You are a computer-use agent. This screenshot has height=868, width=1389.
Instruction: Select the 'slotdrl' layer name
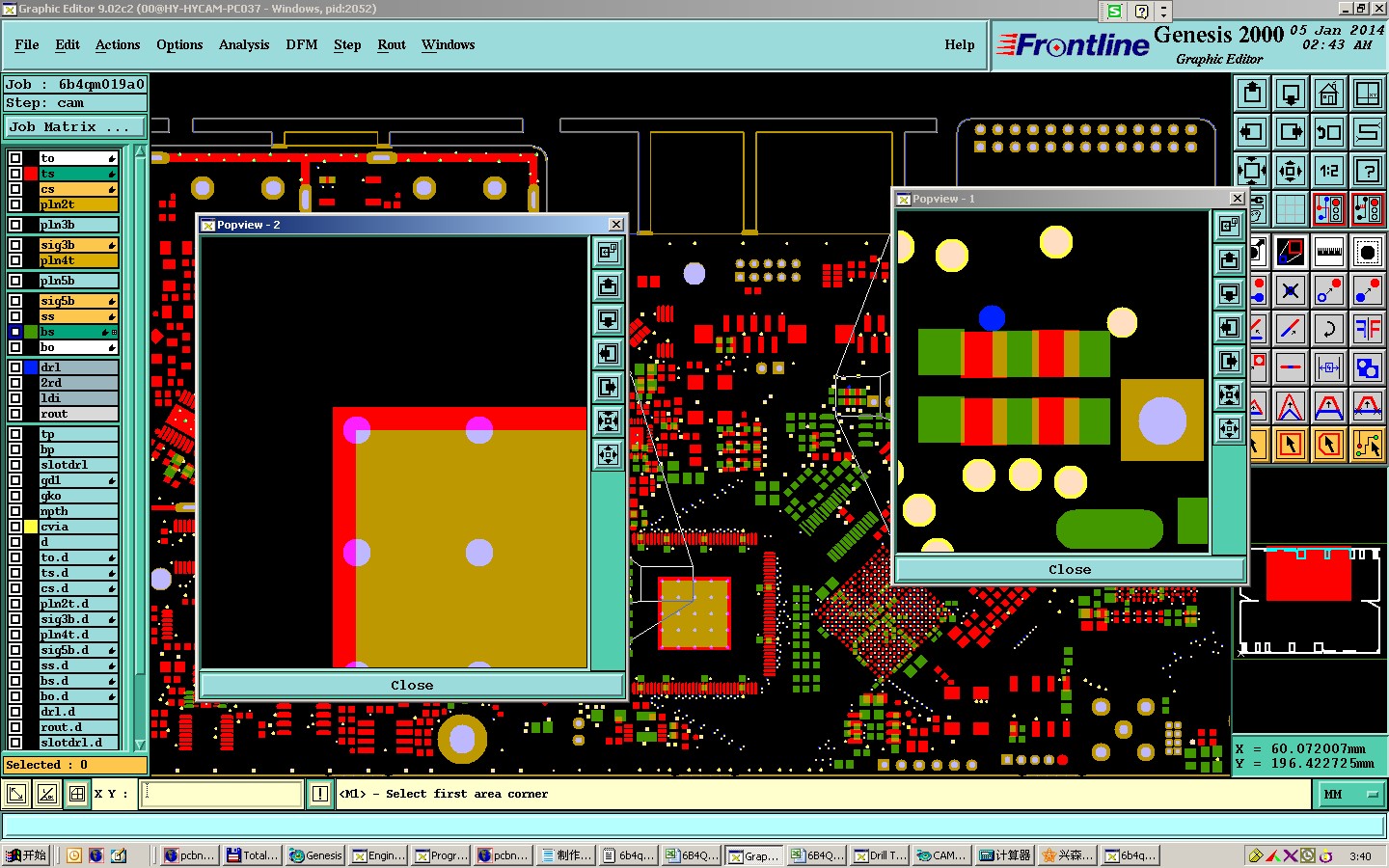(x=78, y=465)
